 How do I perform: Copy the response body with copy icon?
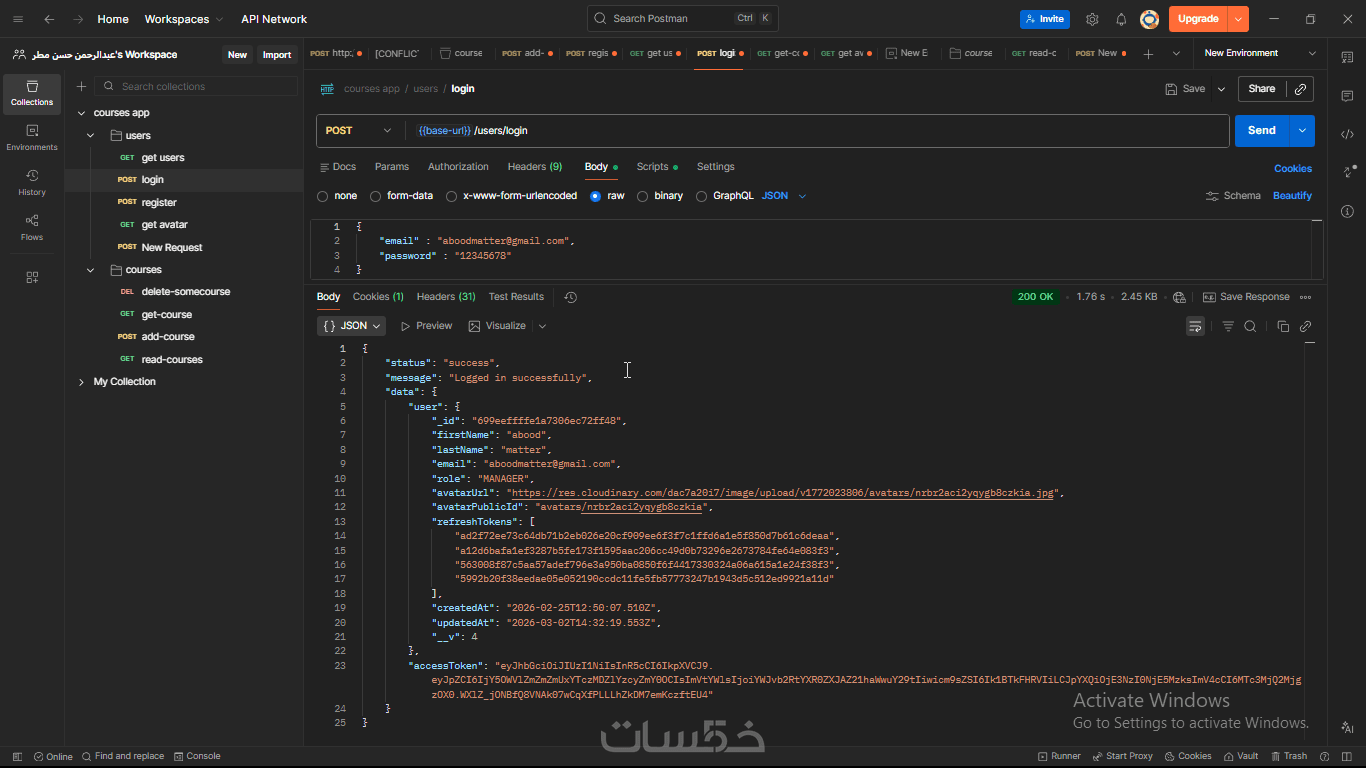point(1283,326)
